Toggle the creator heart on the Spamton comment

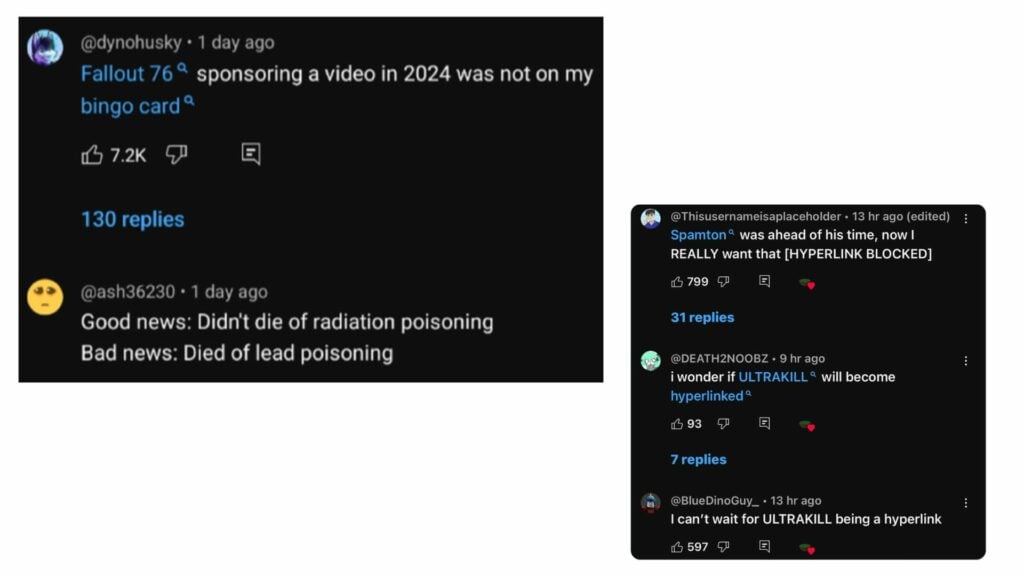(x=808, y=283)
